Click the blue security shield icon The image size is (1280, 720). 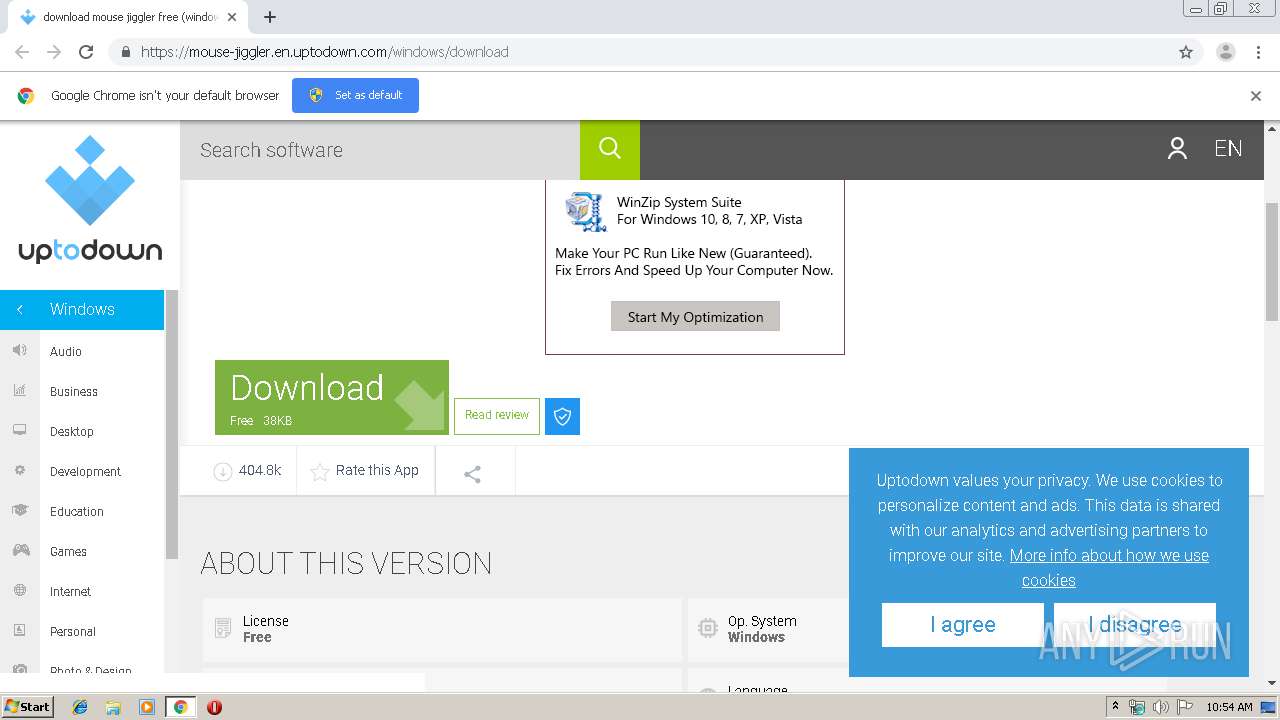[562, 416]
